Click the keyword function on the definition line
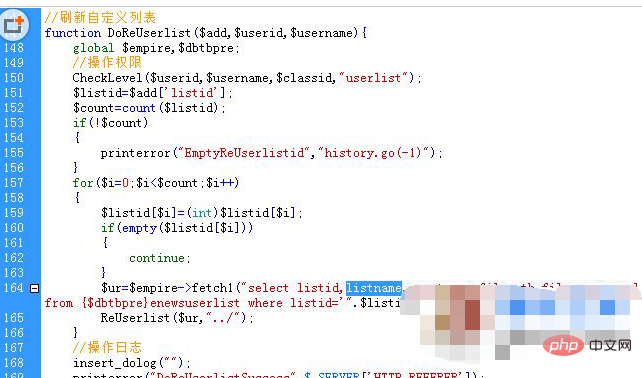The width and height of the screenshot is (642, 378). click(72, 33)
